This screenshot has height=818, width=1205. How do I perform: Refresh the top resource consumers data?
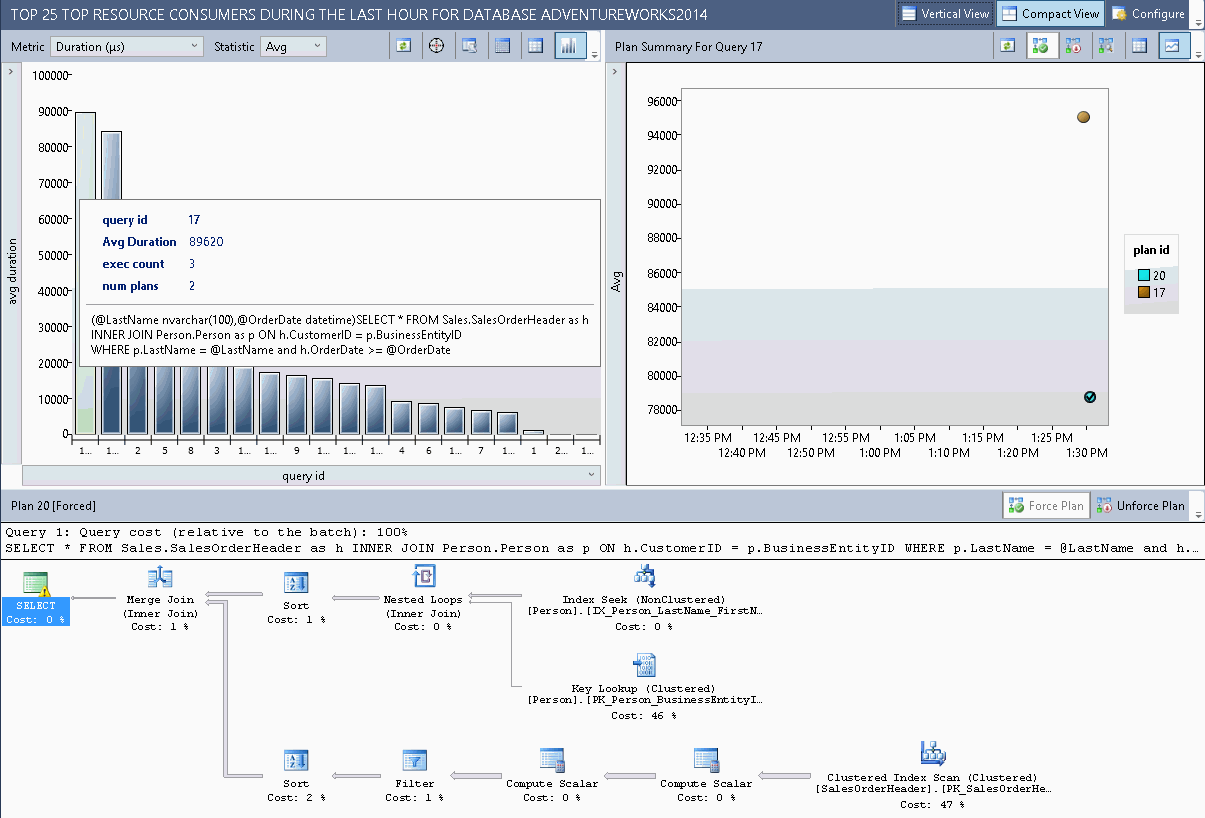[x=402, y=45]
